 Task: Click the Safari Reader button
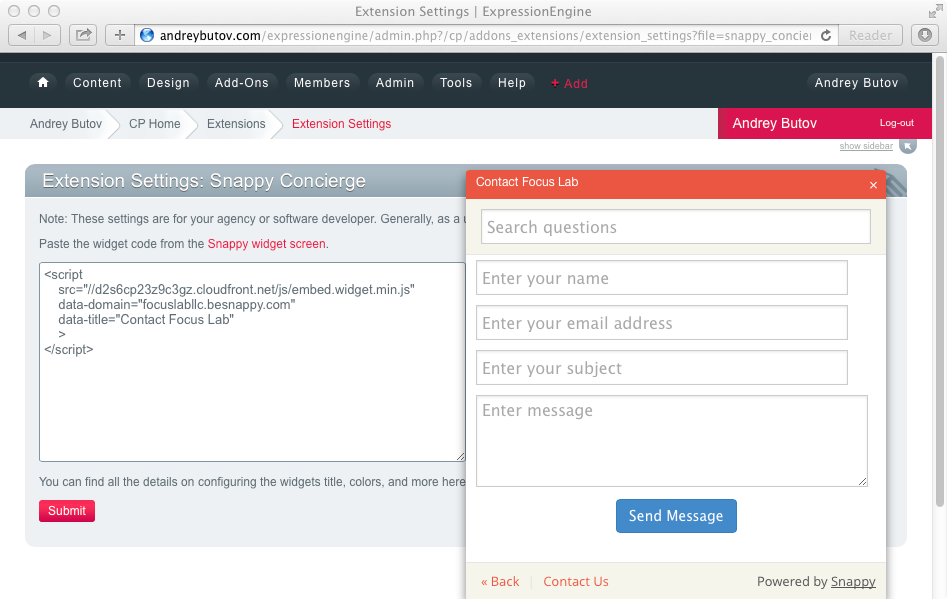(870, 35)
